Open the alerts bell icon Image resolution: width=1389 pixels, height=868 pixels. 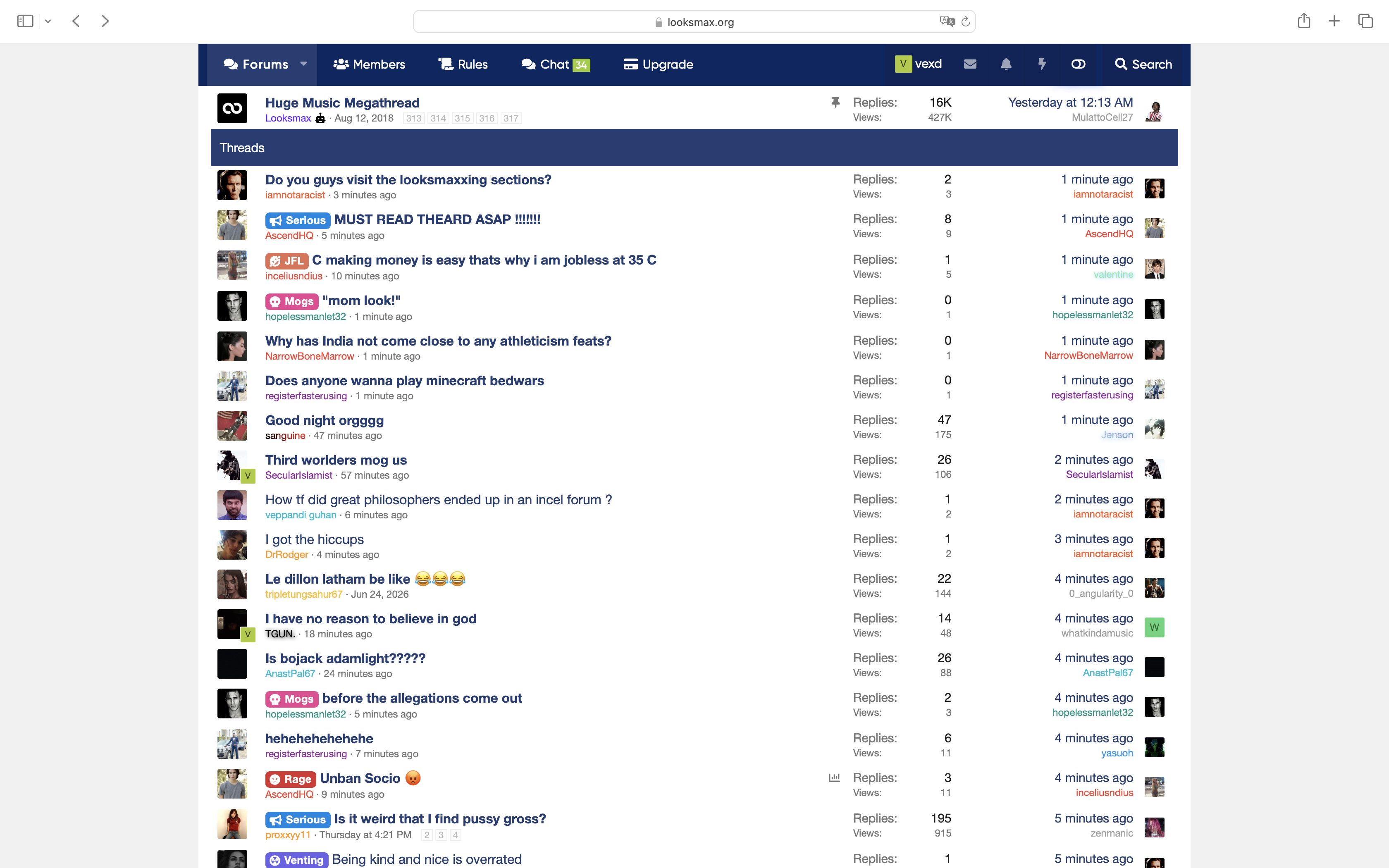click(x=1006, y=64)
